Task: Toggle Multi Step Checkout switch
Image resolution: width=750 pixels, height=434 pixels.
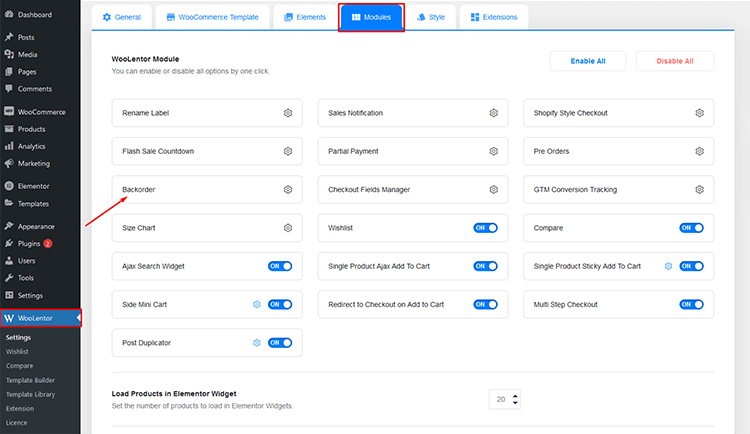Action: tap(691, 304)
